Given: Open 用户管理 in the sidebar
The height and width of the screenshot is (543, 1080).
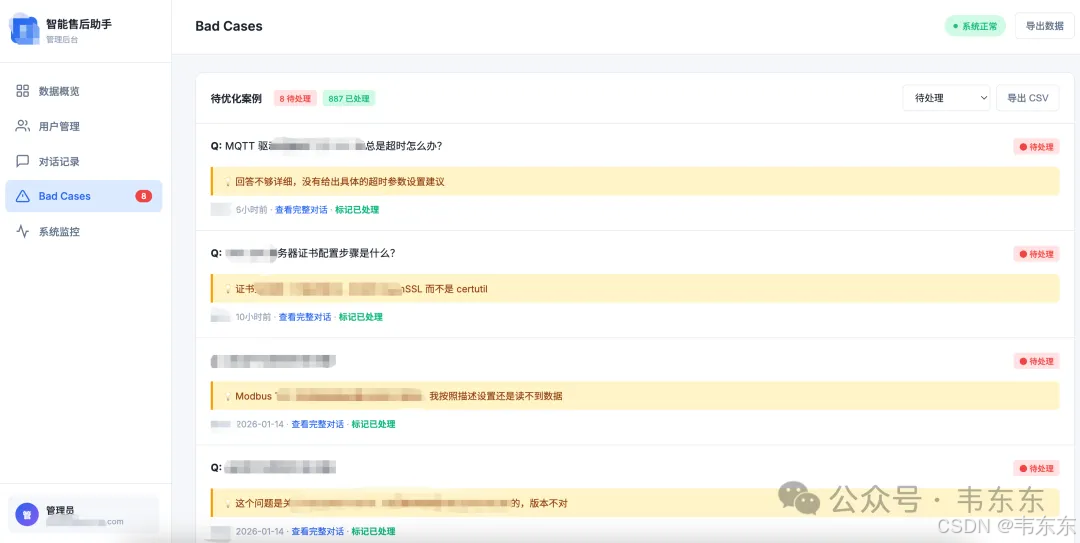Looking at the screenshot, I should point(84,126).
